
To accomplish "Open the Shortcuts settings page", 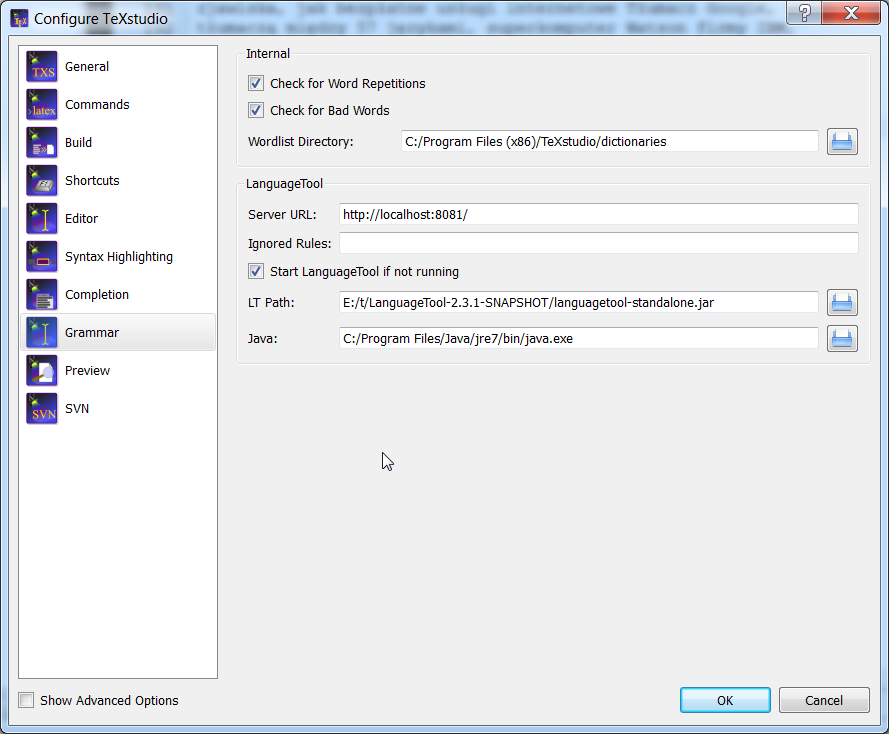I will (92, 180).
